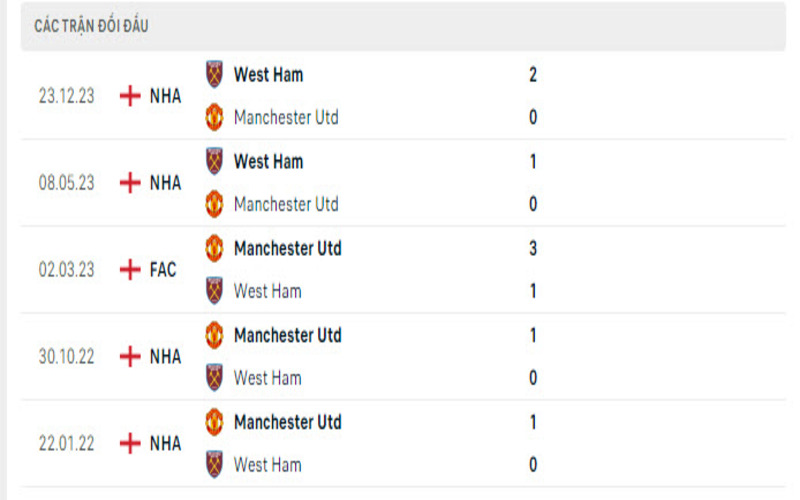
Task: Select England flag next to FAC label
Action: [x=129, y=270]
